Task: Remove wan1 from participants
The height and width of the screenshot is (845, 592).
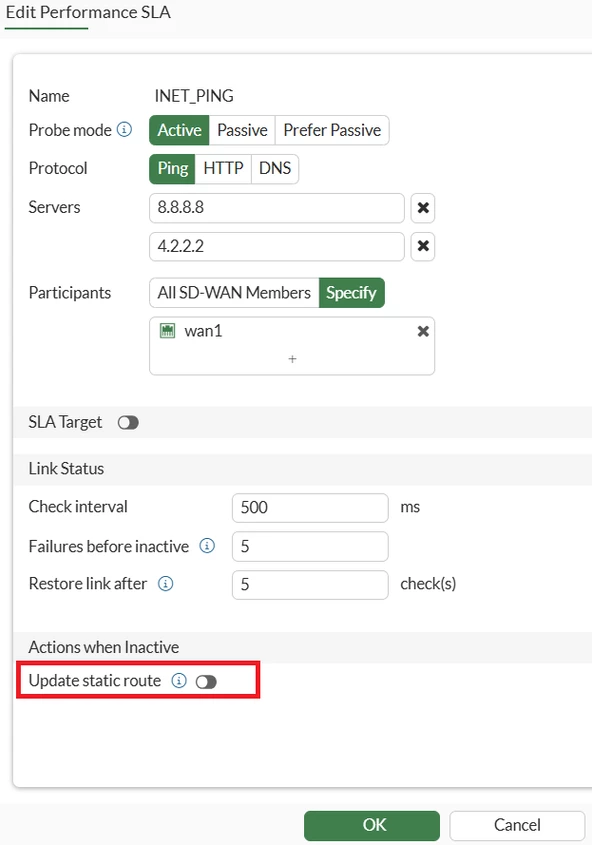Action: [x=423, y=331]
